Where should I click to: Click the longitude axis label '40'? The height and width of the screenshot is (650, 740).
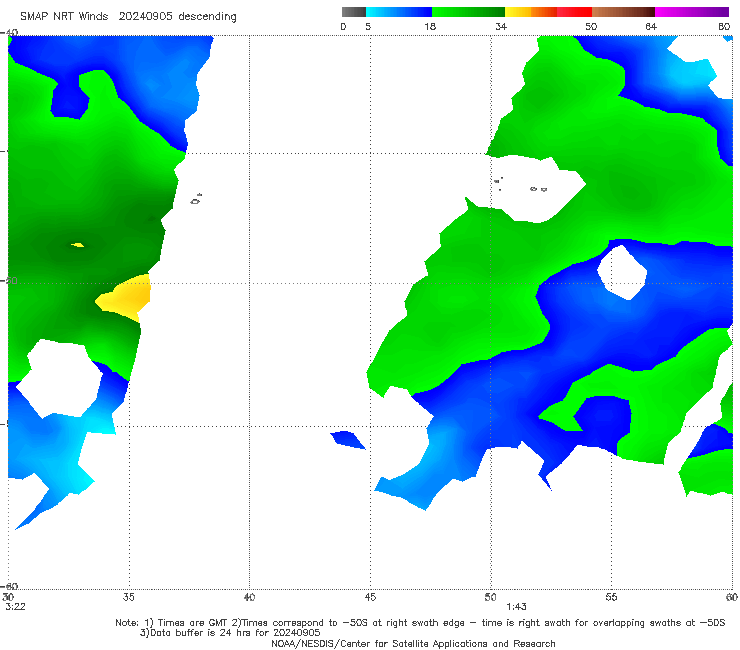(x=249, y=597)
